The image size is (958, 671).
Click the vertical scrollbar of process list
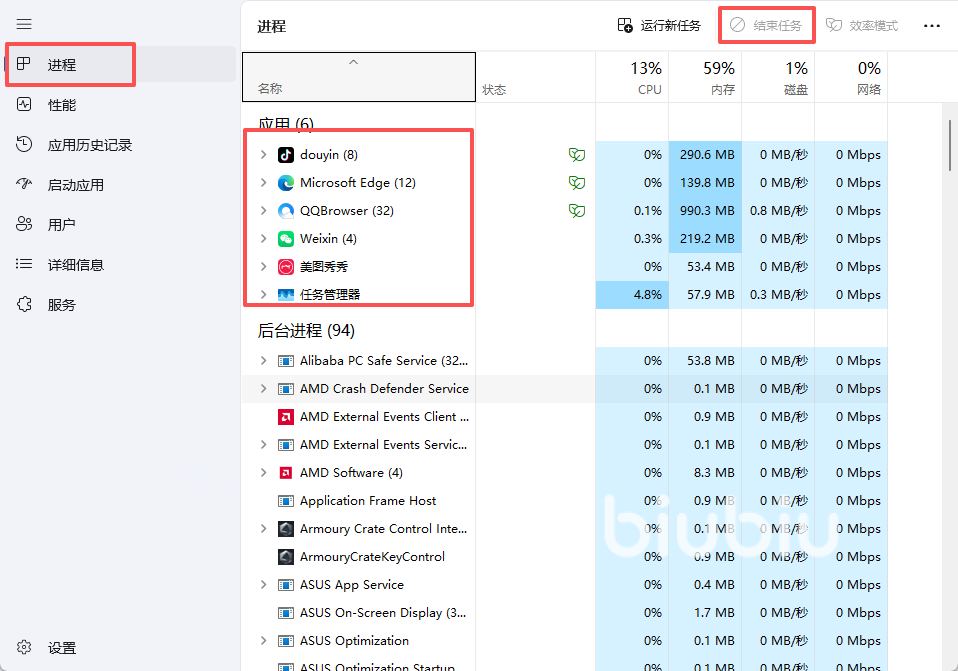949,145
